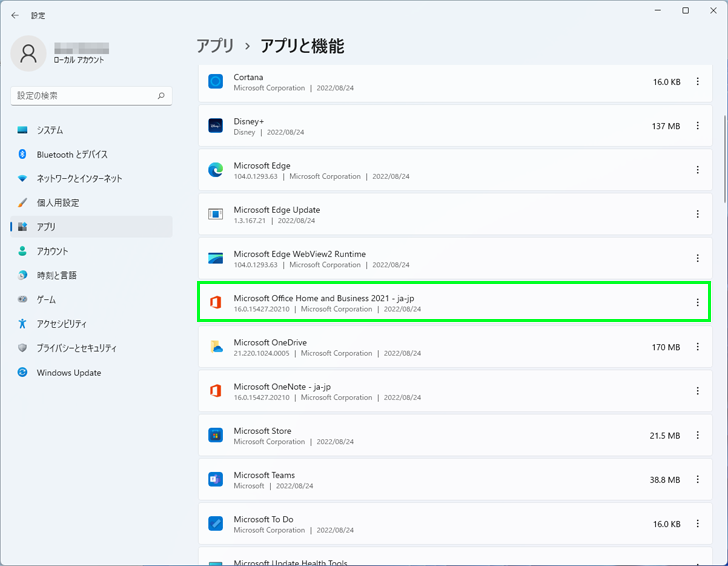Focus the 設定の検索 search box
This screenshot has width=728, height=566.
pyautogui.click(x=91, y=96)
